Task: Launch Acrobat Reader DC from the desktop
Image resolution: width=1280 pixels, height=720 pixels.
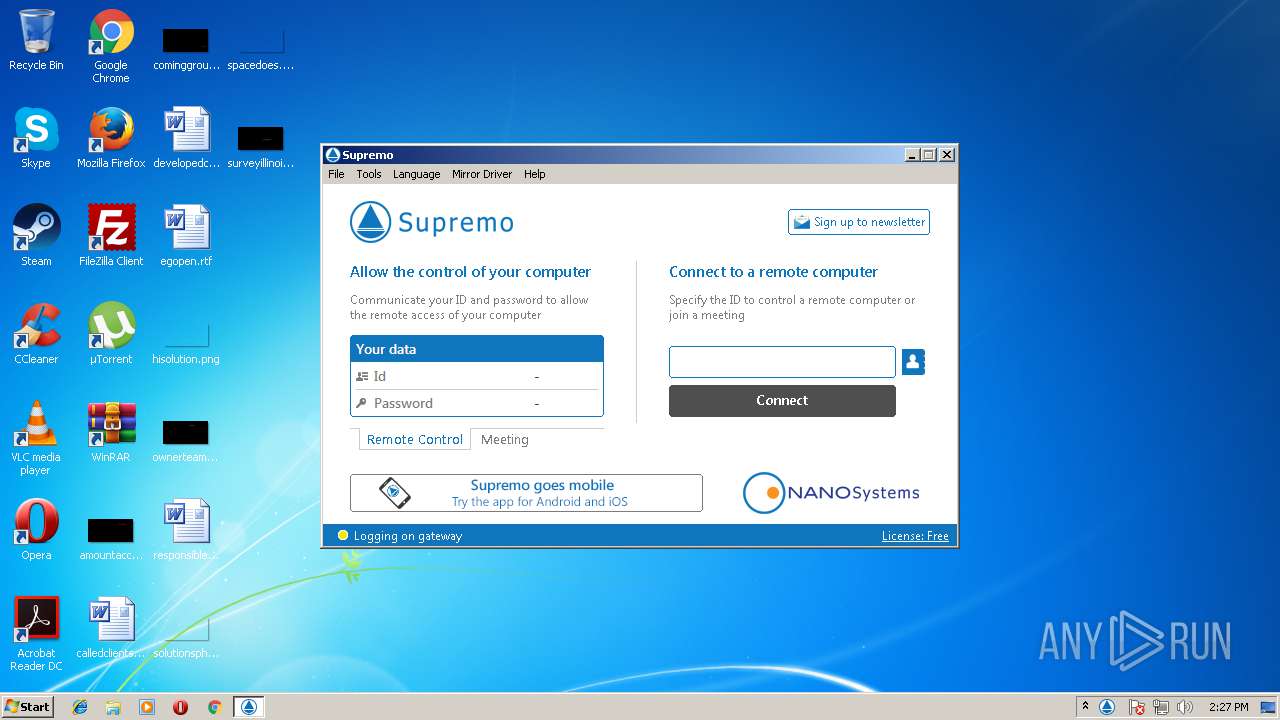Action: [36, 634]
